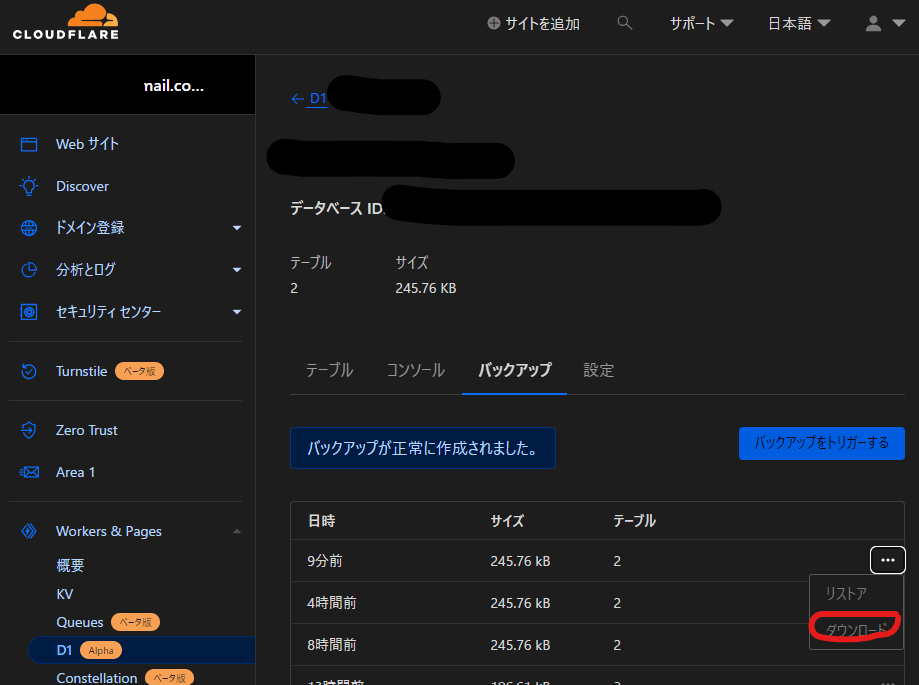Viewport: 919px width, 685px height.
Task: Expand the ドメイン登録 submenu arrow
Action: [237, 228]
